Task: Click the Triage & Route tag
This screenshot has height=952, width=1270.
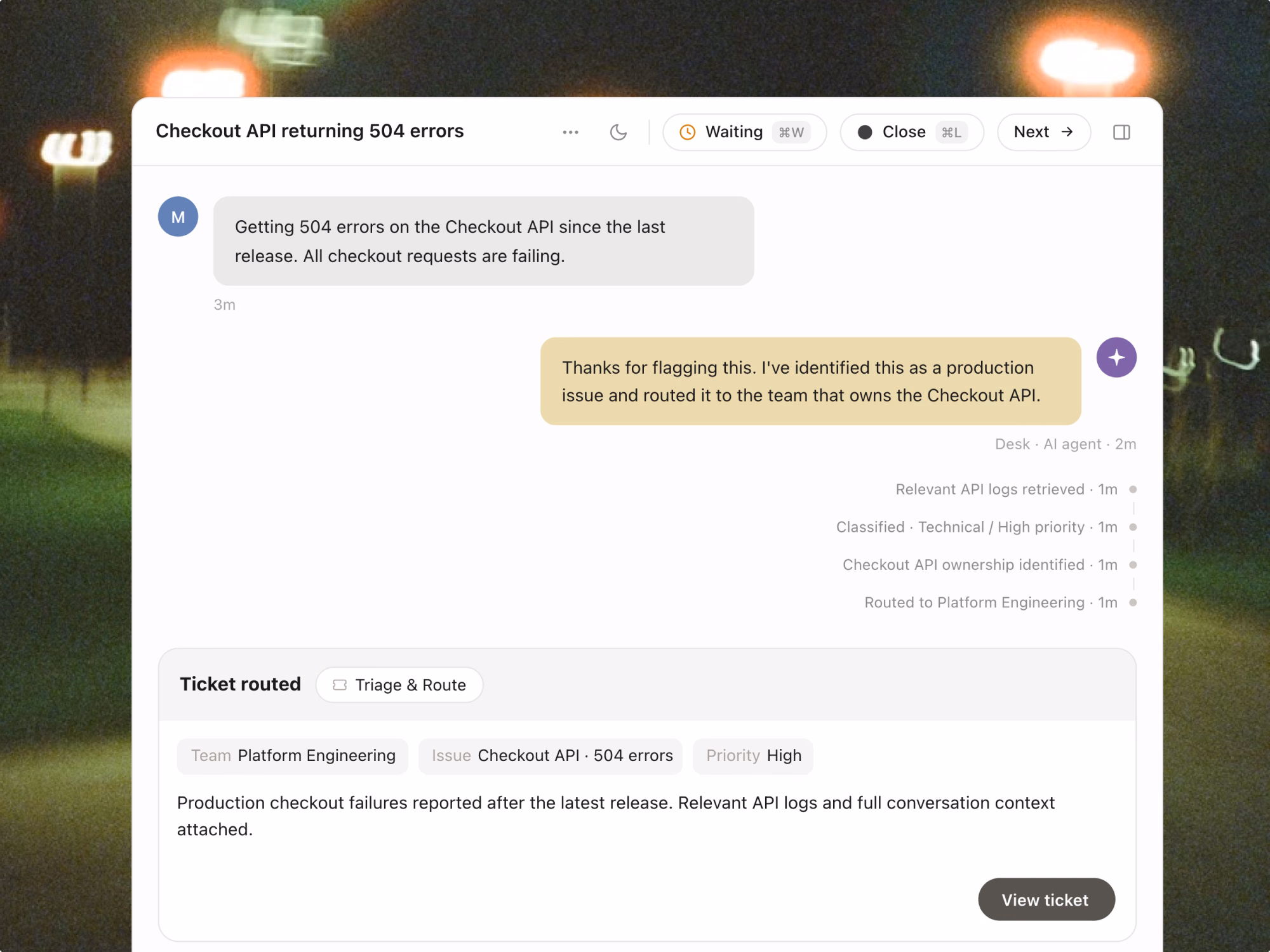Action: point(399,685)
